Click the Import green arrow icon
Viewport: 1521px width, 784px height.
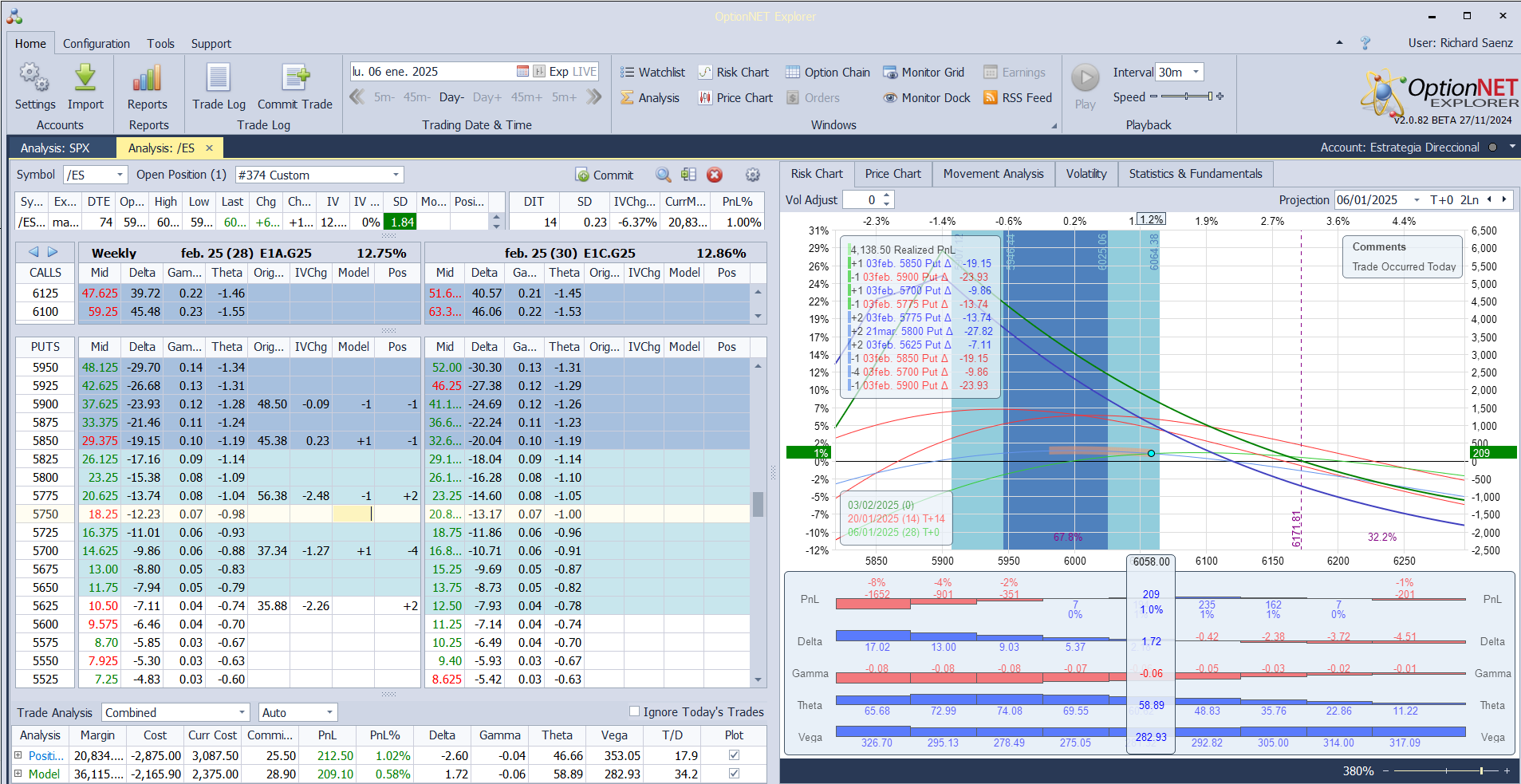tap(85, 77)
